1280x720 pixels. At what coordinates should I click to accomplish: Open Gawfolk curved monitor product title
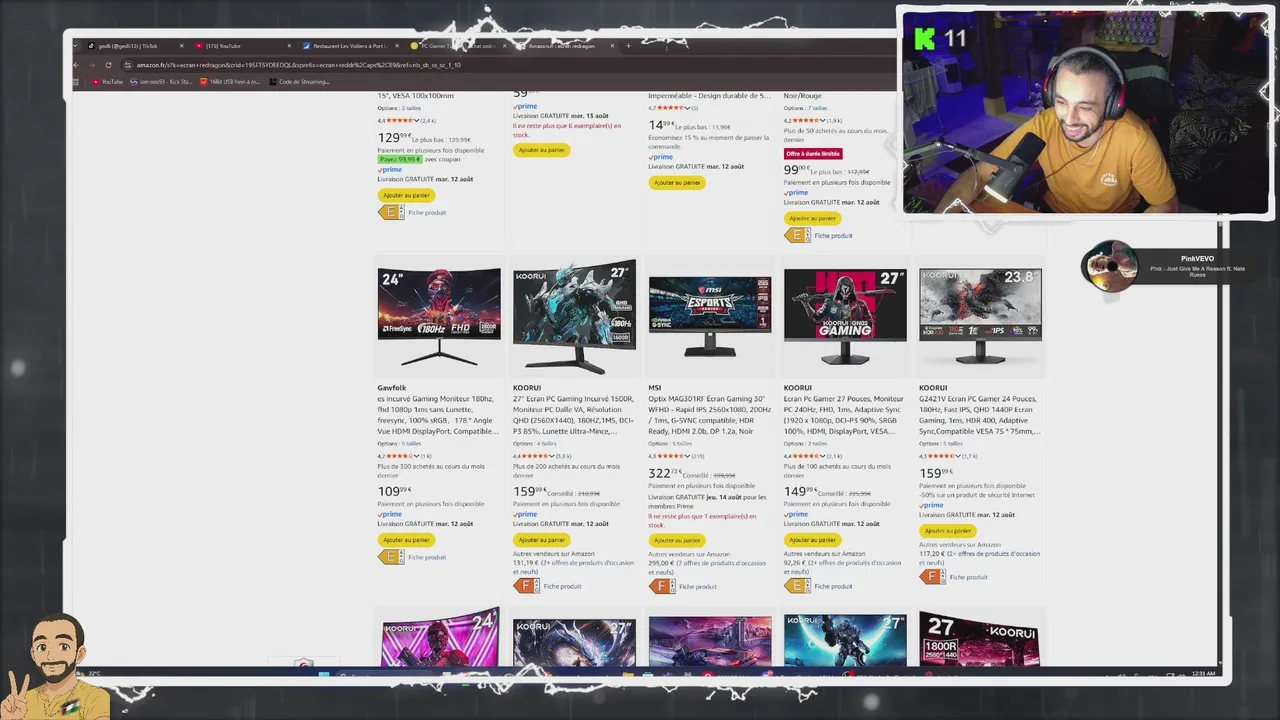[438, 415]
